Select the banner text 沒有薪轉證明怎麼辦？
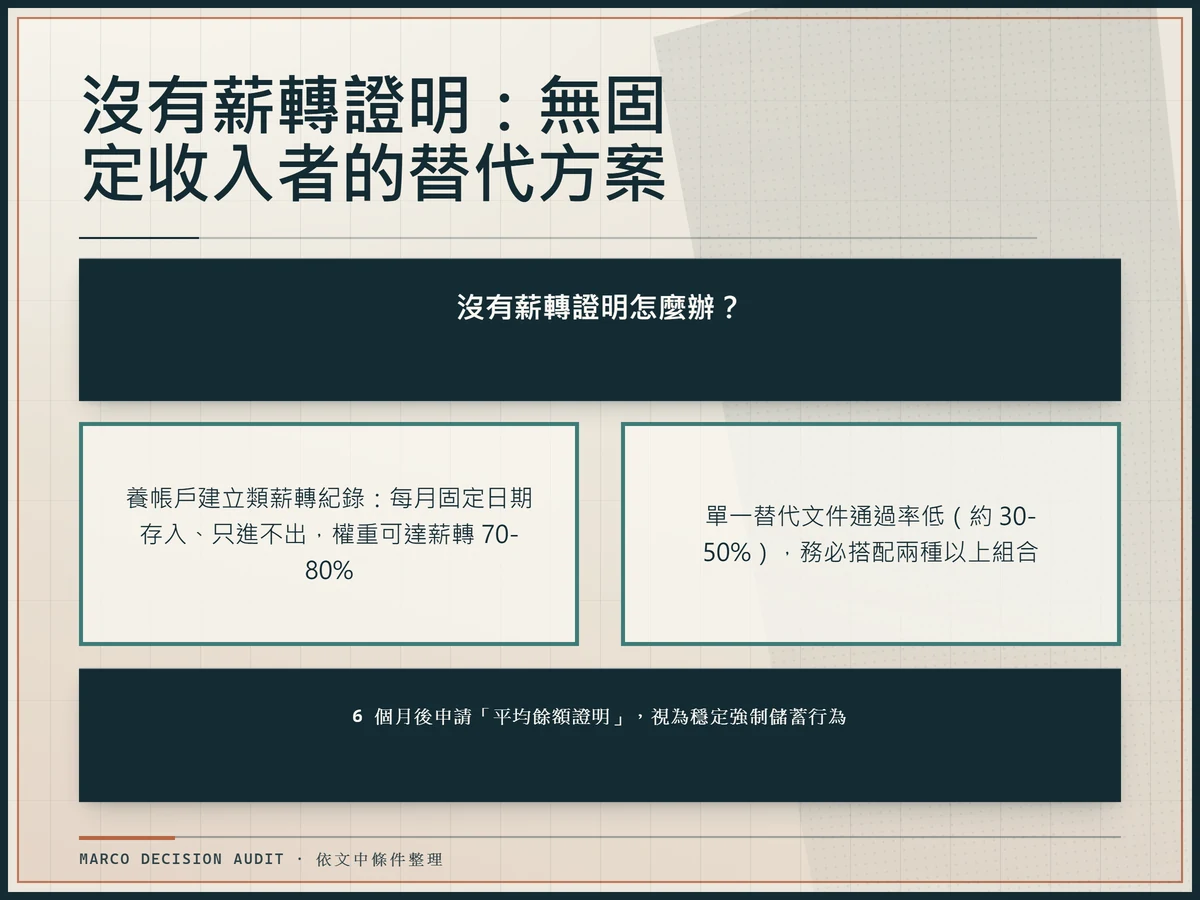The width and height of the screenshot is (1200, 900). (x=600, y=307)
